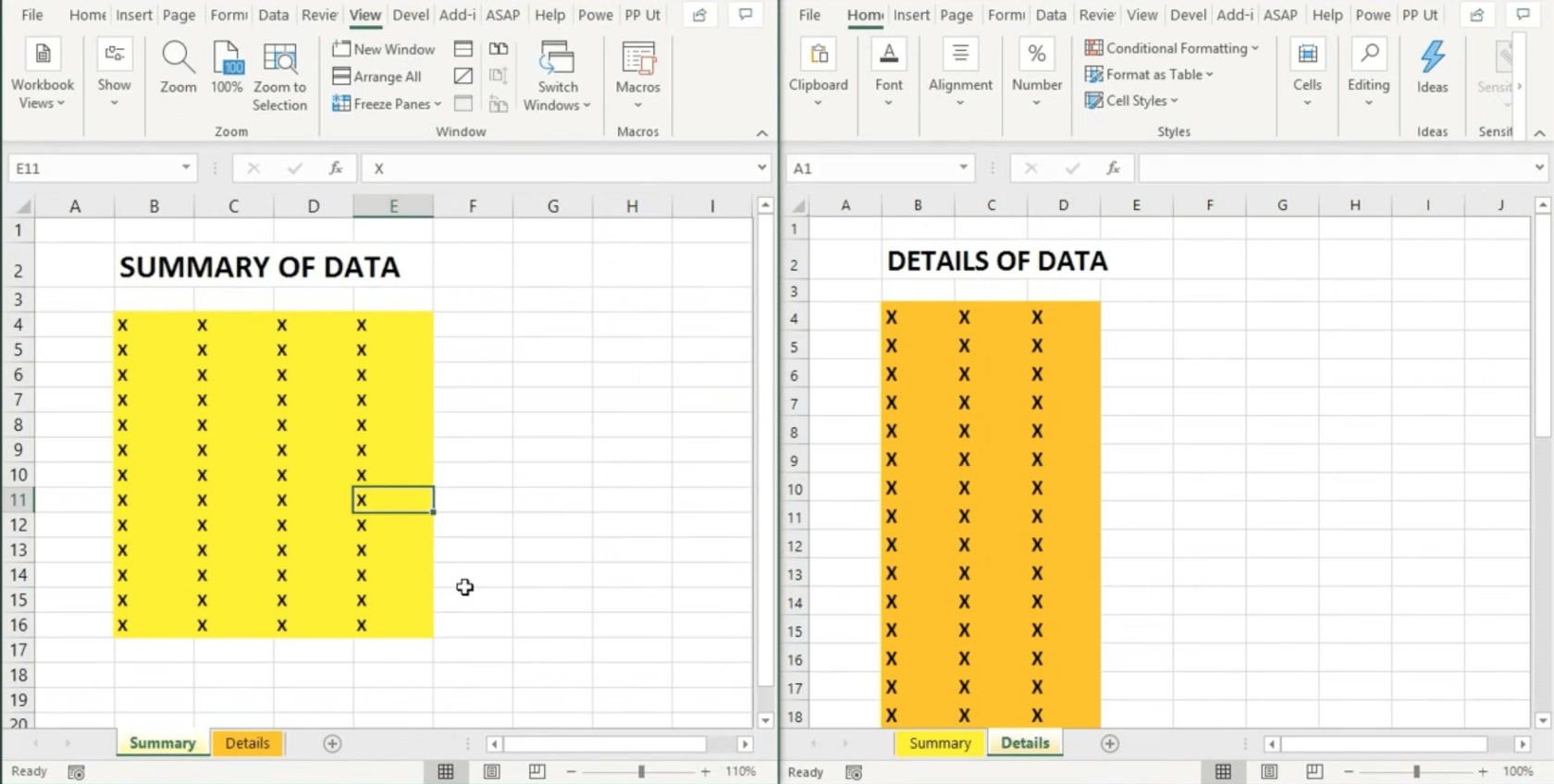
Task: Select Details sheet tab in left window
Action: (247, 743)
